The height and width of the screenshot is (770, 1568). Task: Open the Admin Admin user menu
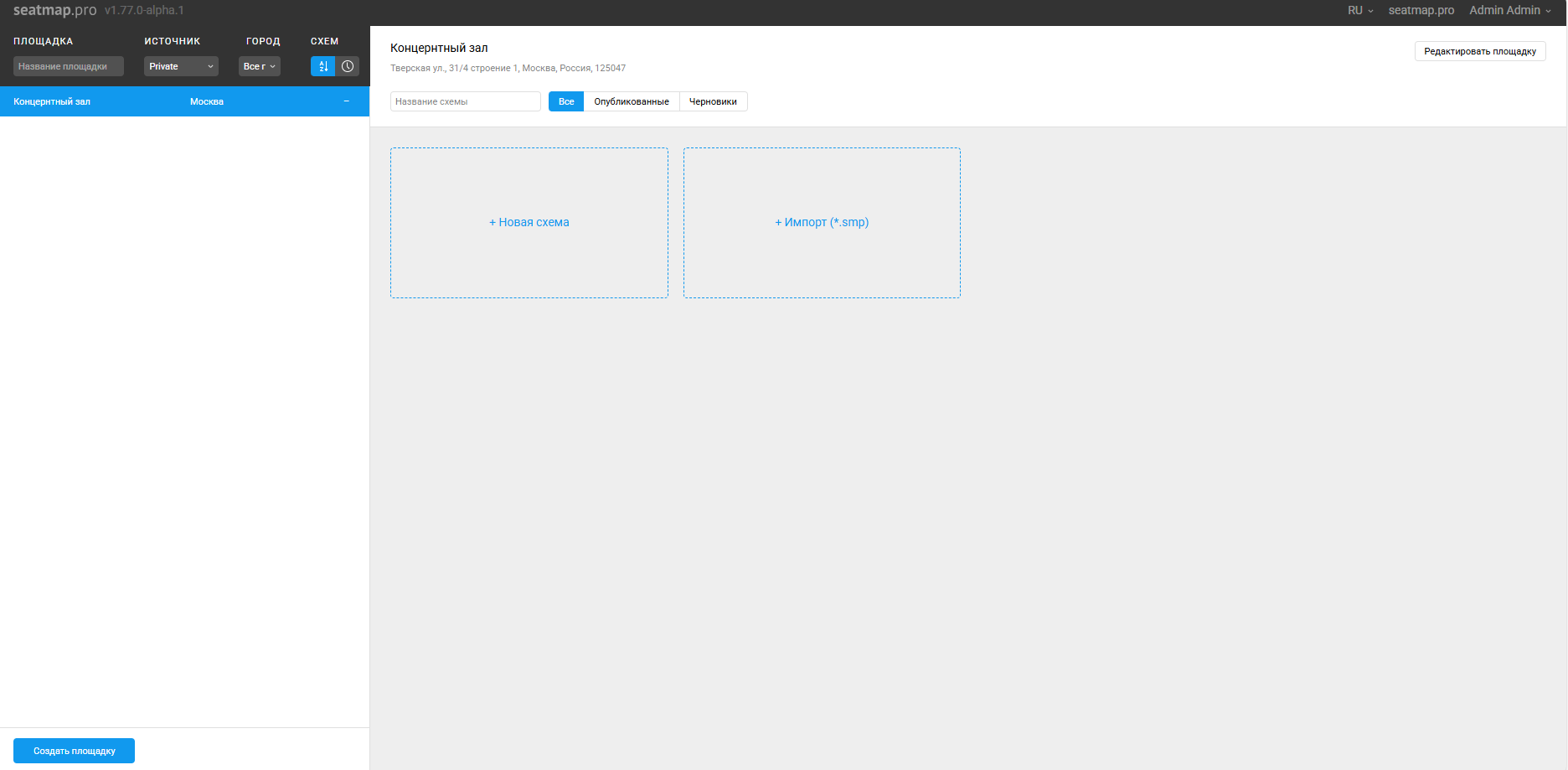point(1509,10)
